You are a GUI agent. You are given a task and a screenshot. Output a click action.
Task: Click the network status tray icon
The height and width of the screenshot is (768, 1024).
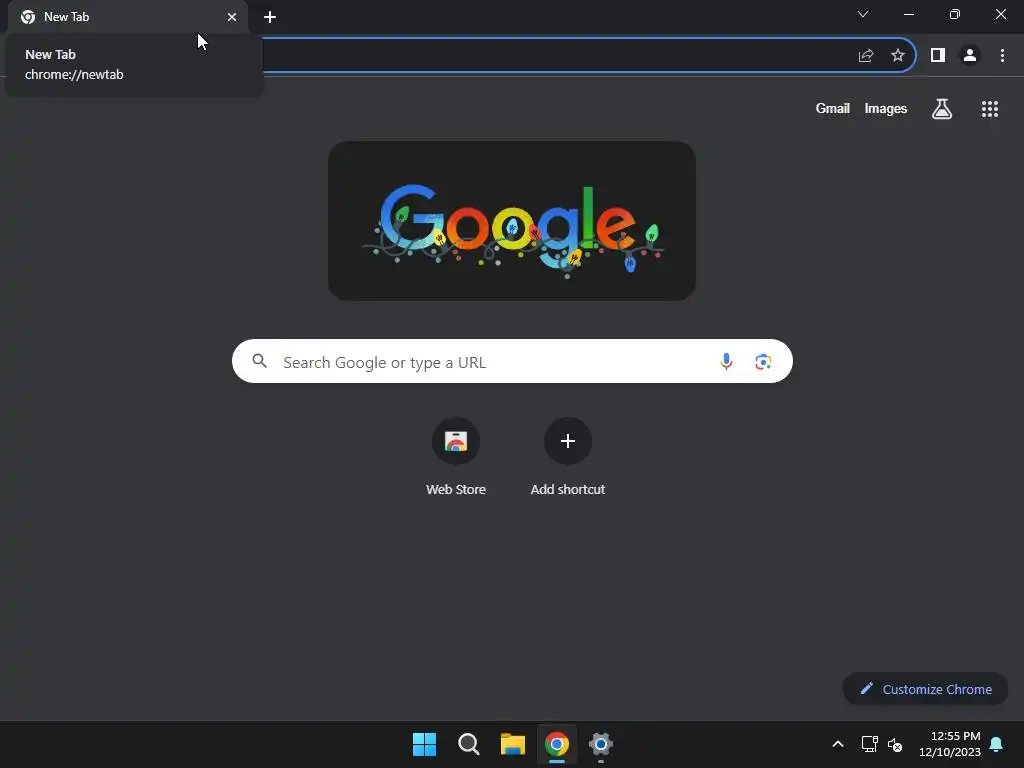pos(870,744)
